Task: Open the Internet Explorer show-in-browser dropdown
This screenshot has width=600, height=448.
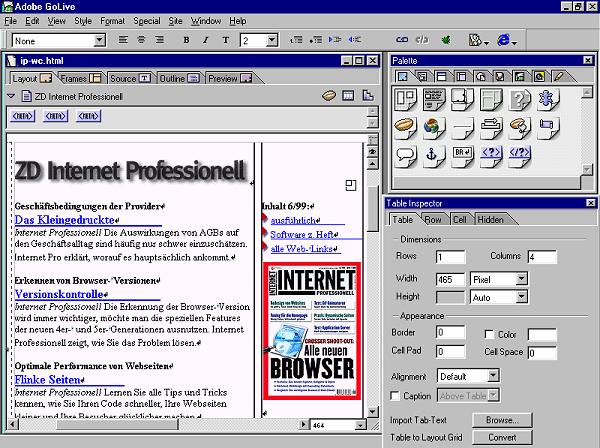Action: [x=507, y=40]
